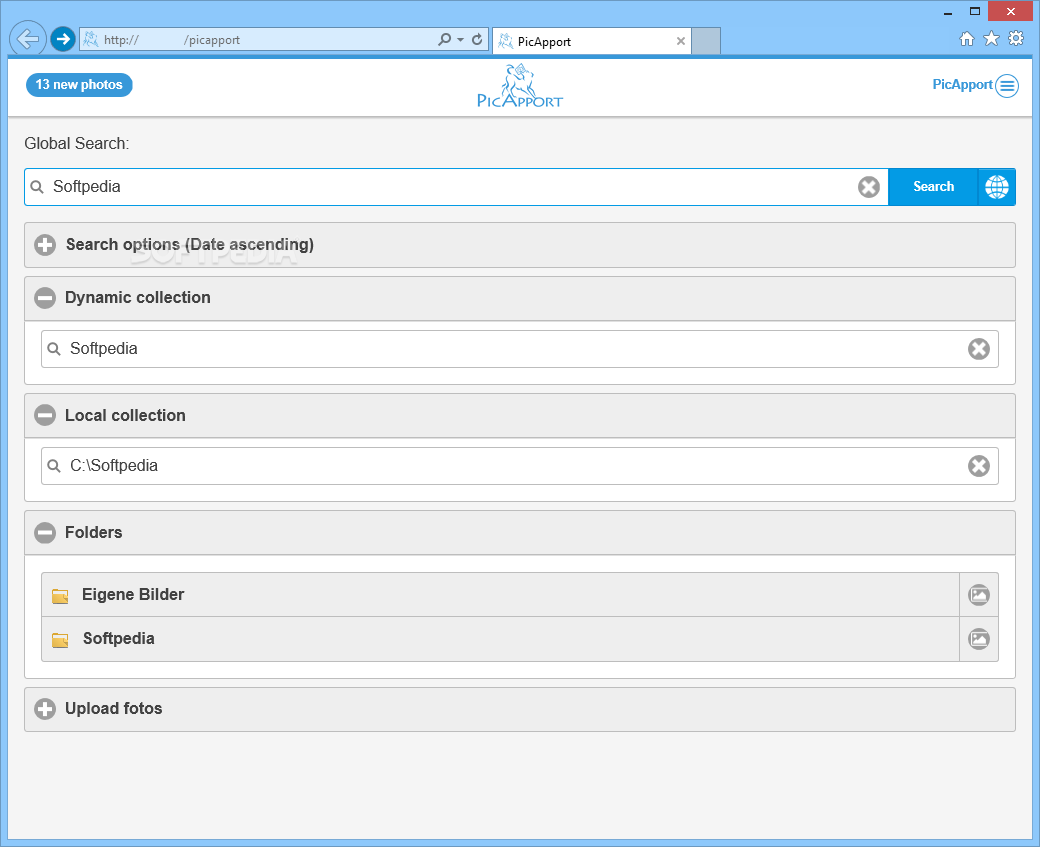Click the site icon in the address bar
Image resolution: width=1040 pixels, height=847 pixels.
(91, 40)
